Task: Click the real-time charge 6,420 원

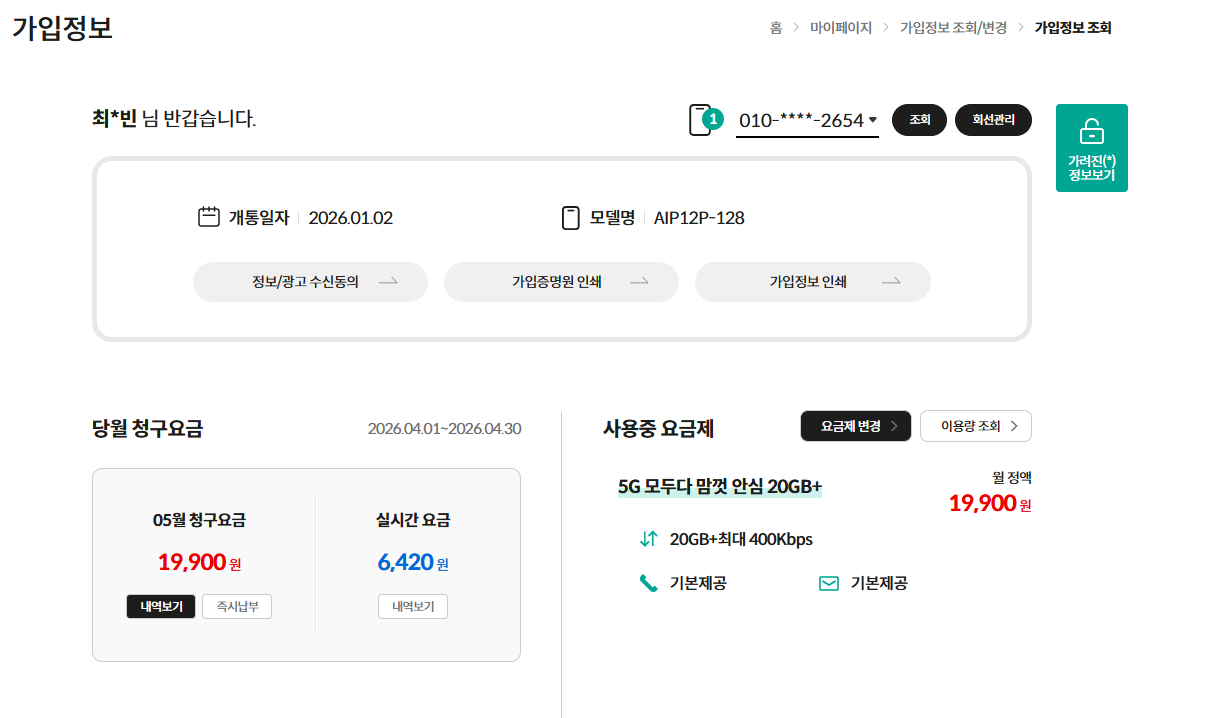Action: point(413,563)
